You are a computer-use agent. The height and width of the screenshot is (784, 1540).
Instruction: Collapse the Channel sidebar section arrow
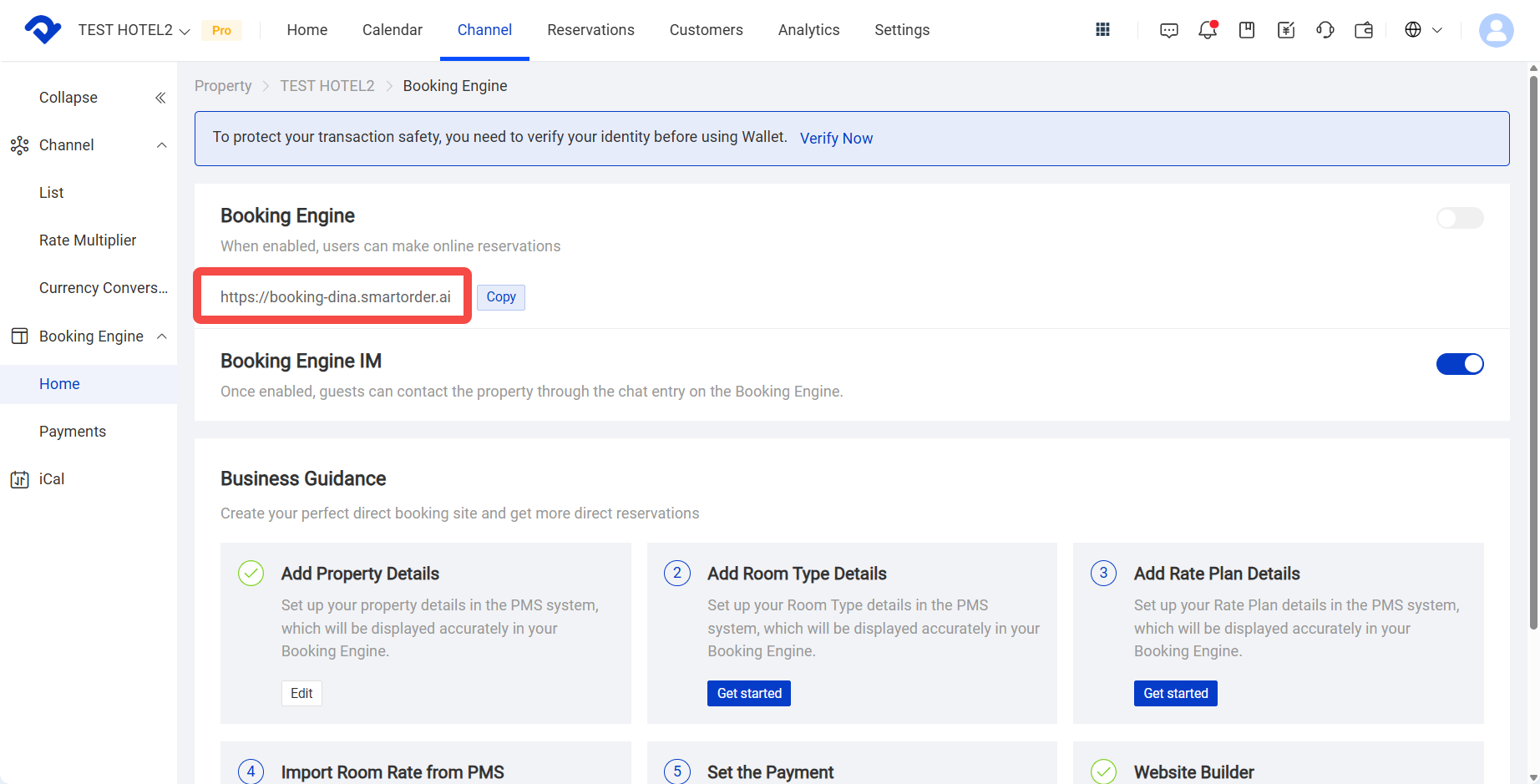tap(162, 145)
